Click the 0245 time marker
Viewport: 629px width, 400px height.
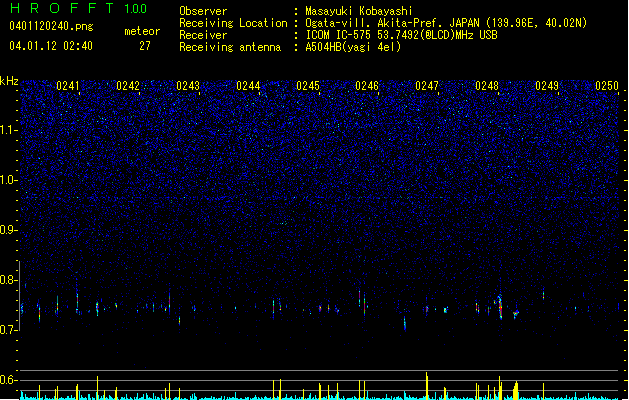pos(308,85)
